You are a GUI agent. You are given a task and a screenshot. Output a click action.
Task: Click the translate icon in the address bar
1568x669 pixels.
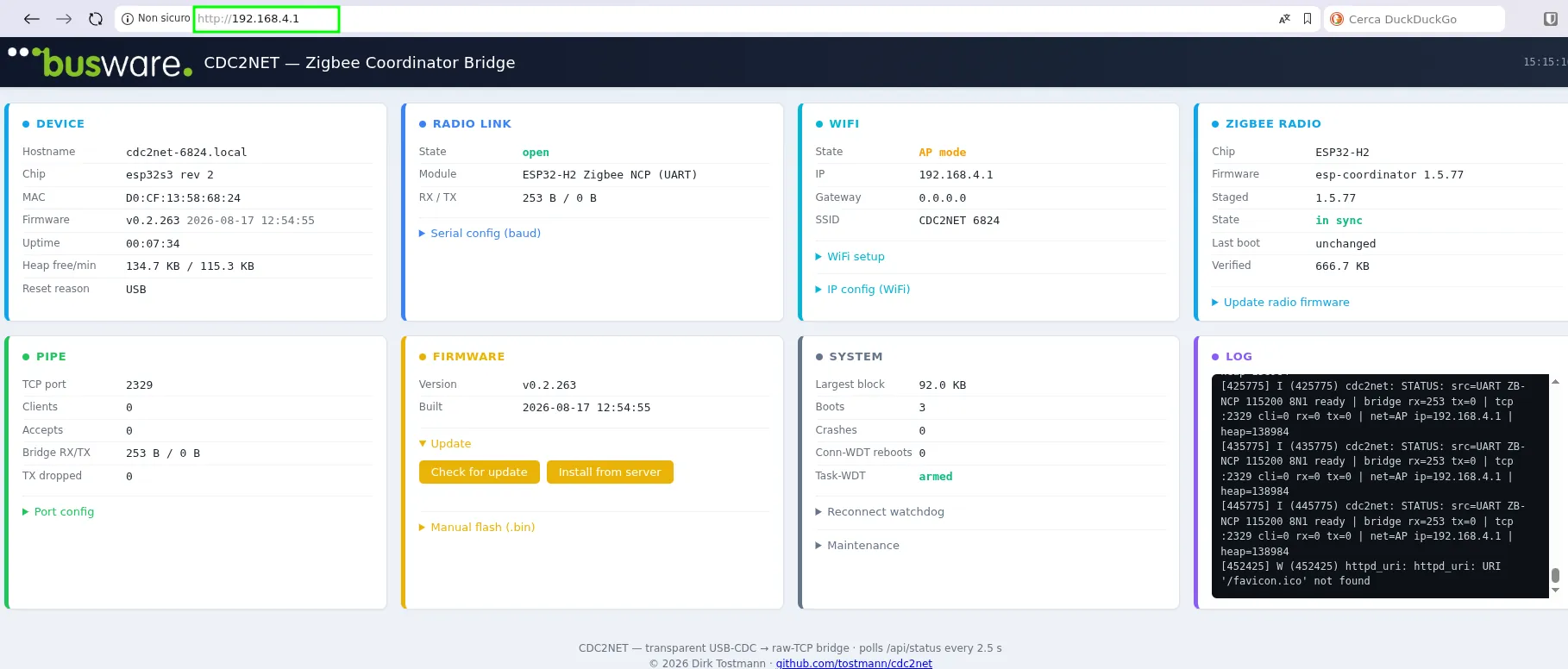(1284, 19)
